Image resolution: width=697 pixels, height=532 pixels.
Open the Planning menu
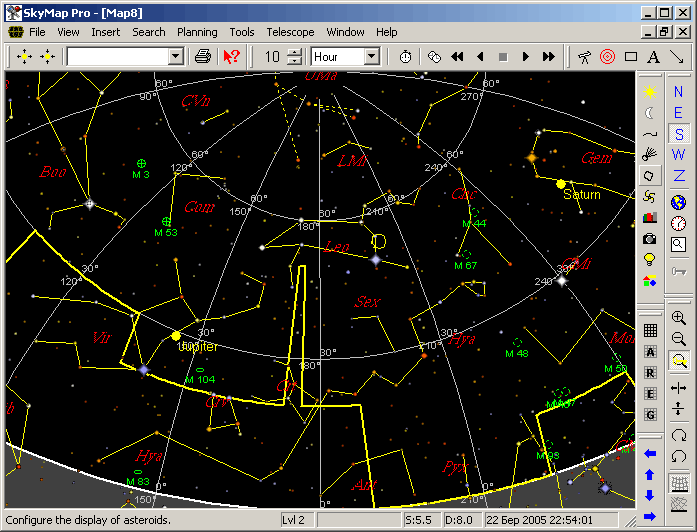point(197,32)
